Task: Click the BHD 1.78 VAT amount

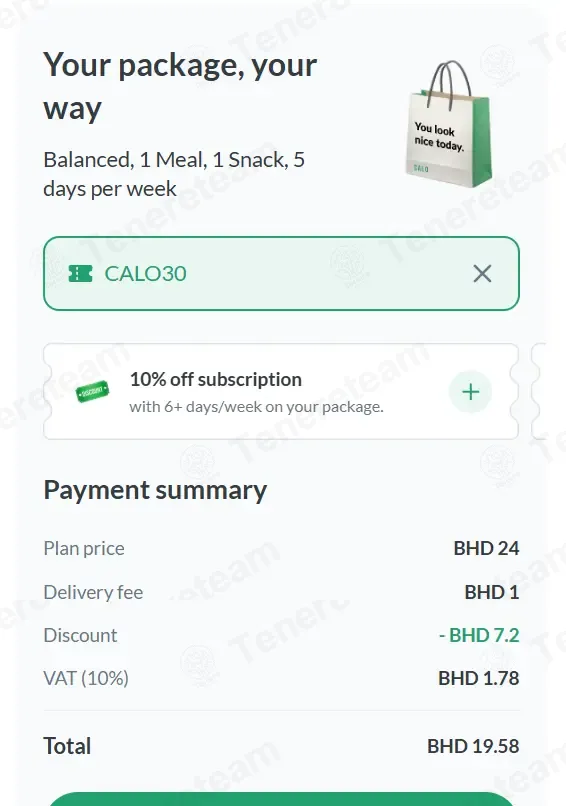Action: tap(479, 679)
